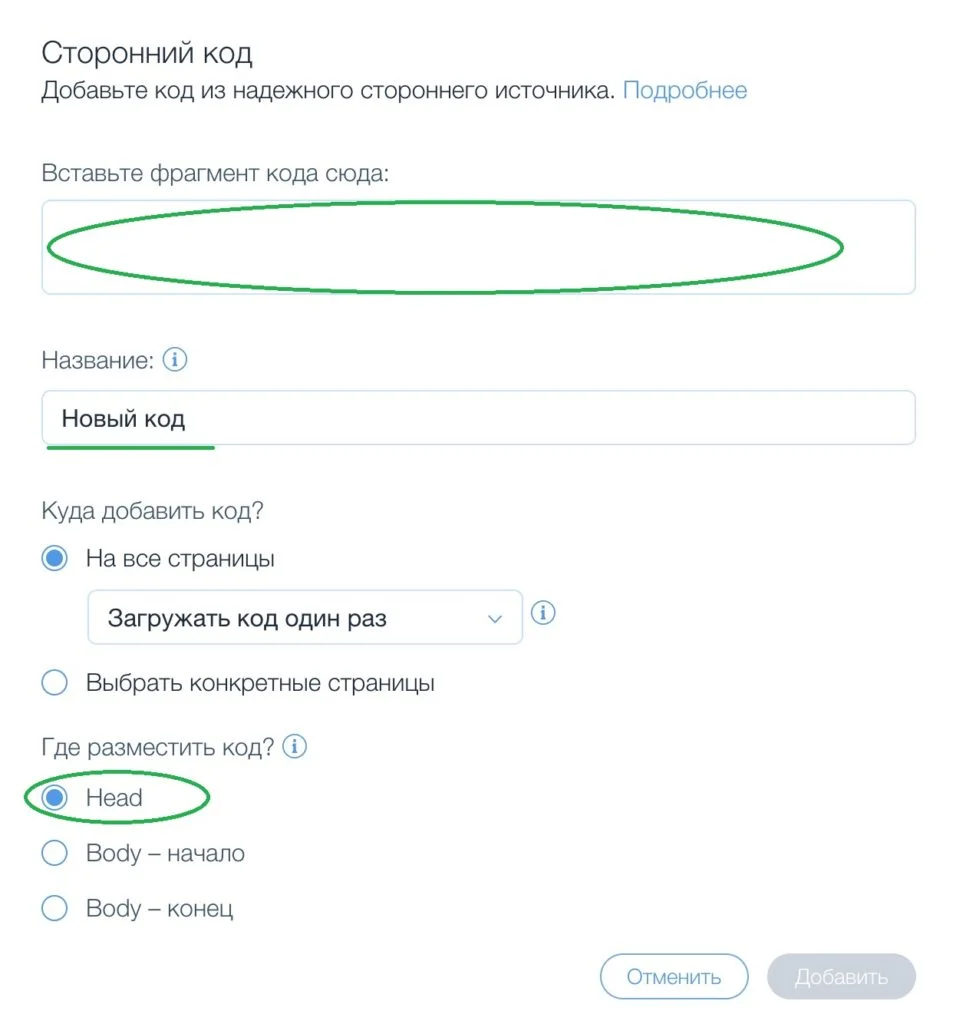Open the Подробнее link
Viewport: 956px width, 1024px height.
coord(684,91)
